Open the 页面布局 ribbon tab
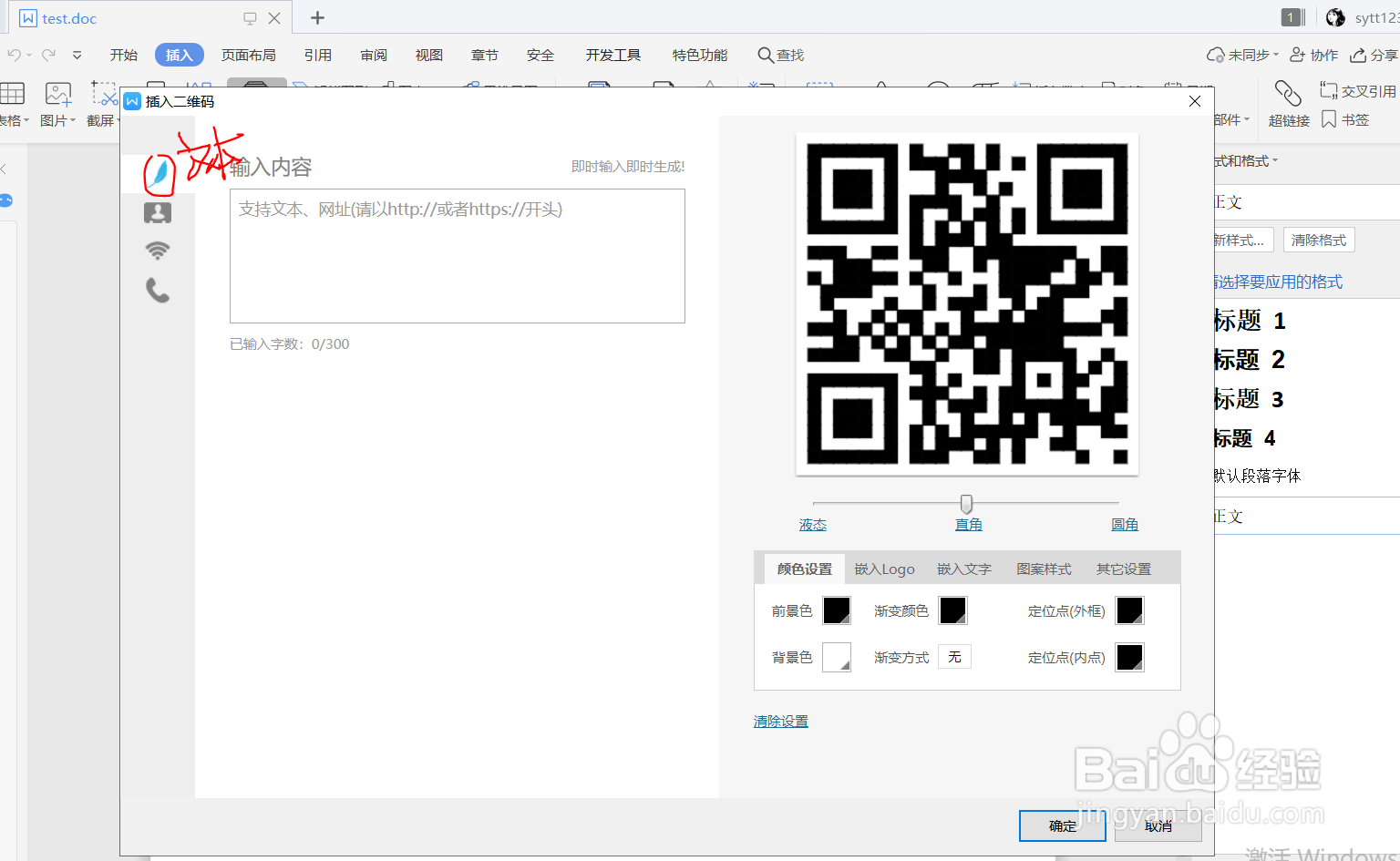Screen dimensions: 1400x861 [249, 55]
